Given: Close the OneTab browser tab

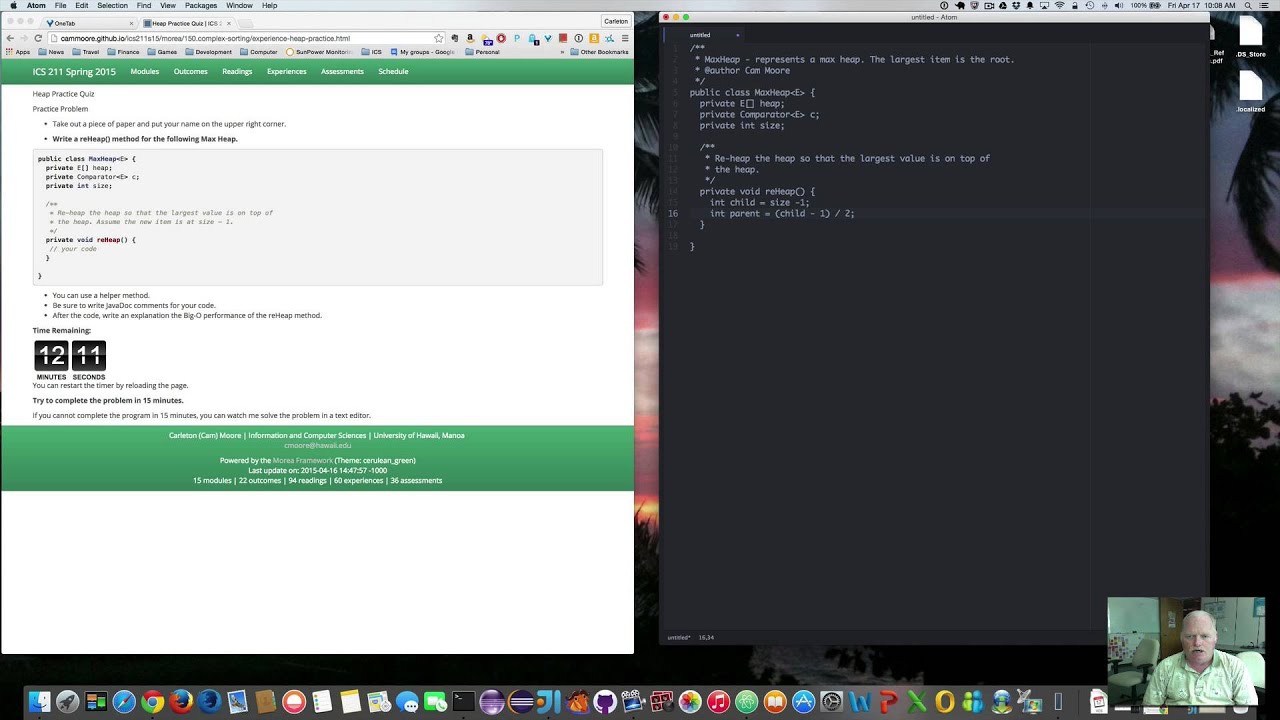Looking at the screenshot, I should pos(131,23).
